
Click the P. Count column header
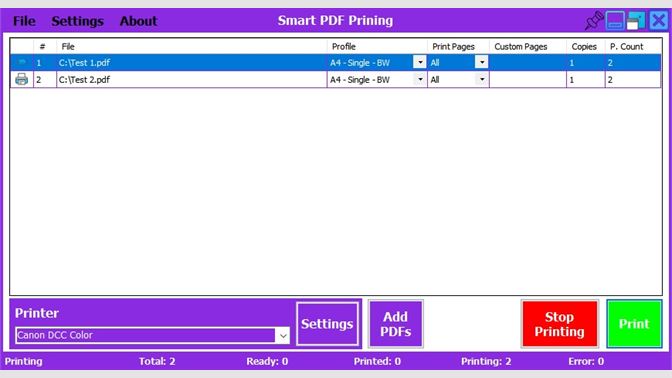633,46
